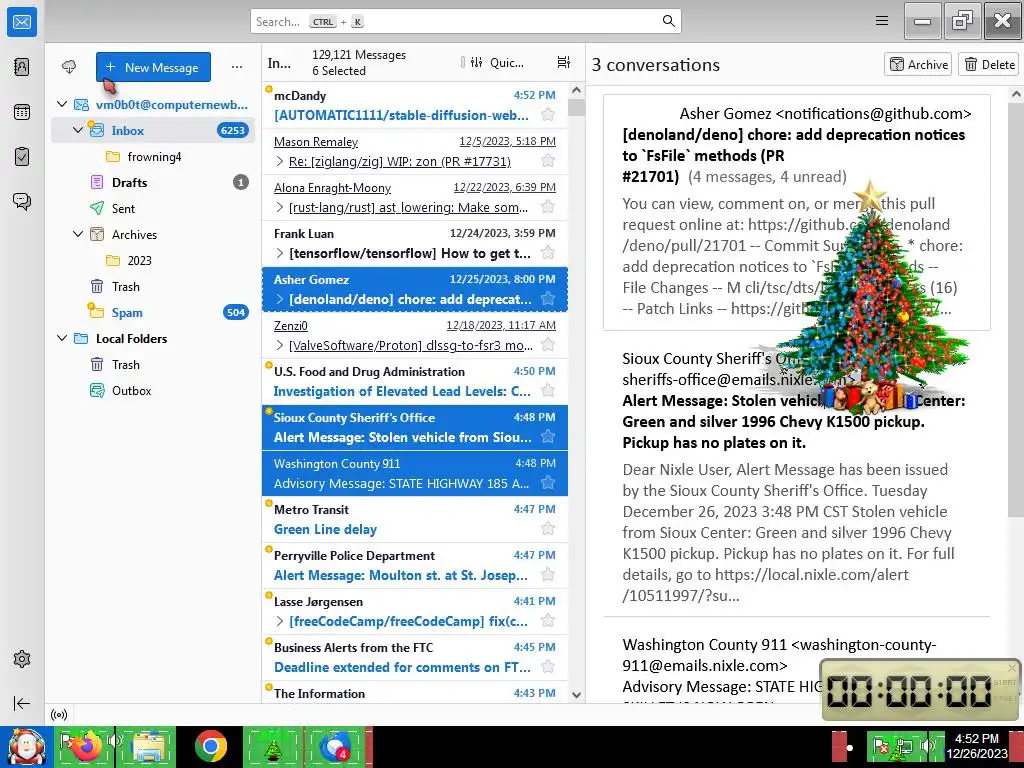Expand the ValveSoftware/Proton thread

(x=280, y=345)
